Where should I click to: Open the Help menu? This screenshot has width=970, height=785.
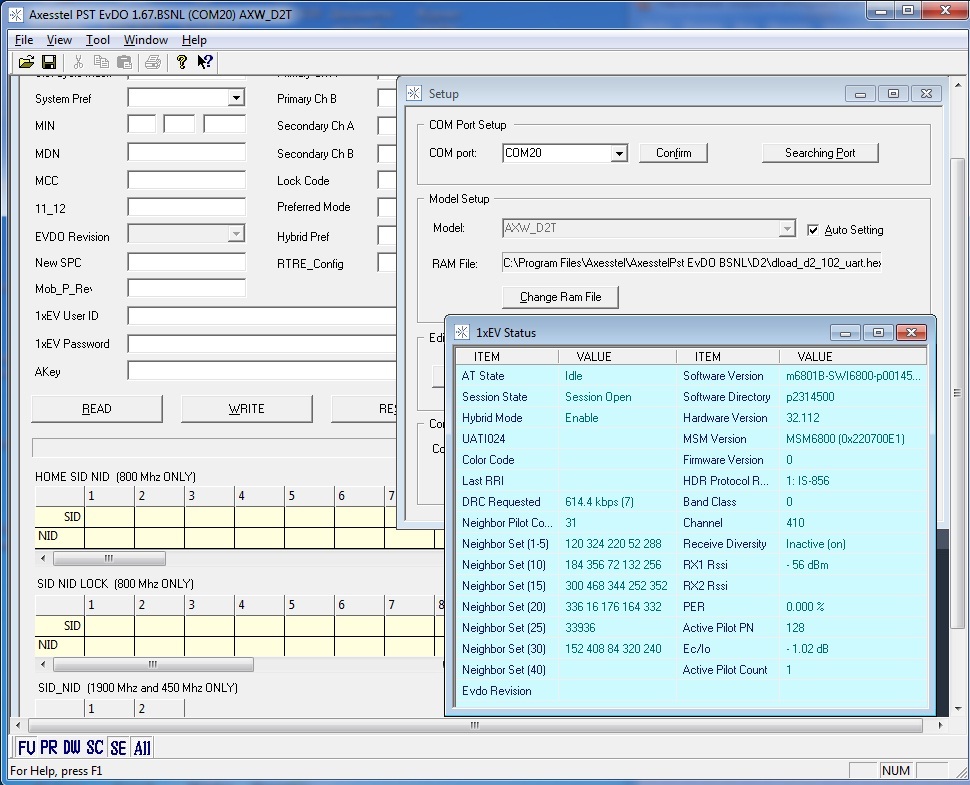coord(194,40)
